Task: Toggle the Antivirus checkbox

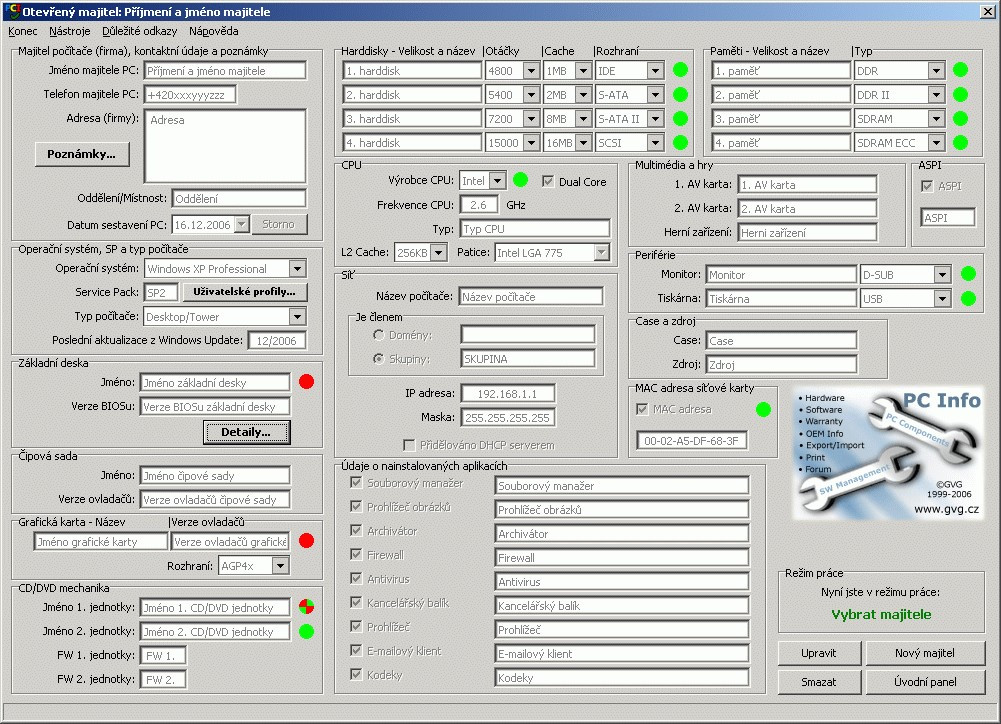Action: (356, 578)
